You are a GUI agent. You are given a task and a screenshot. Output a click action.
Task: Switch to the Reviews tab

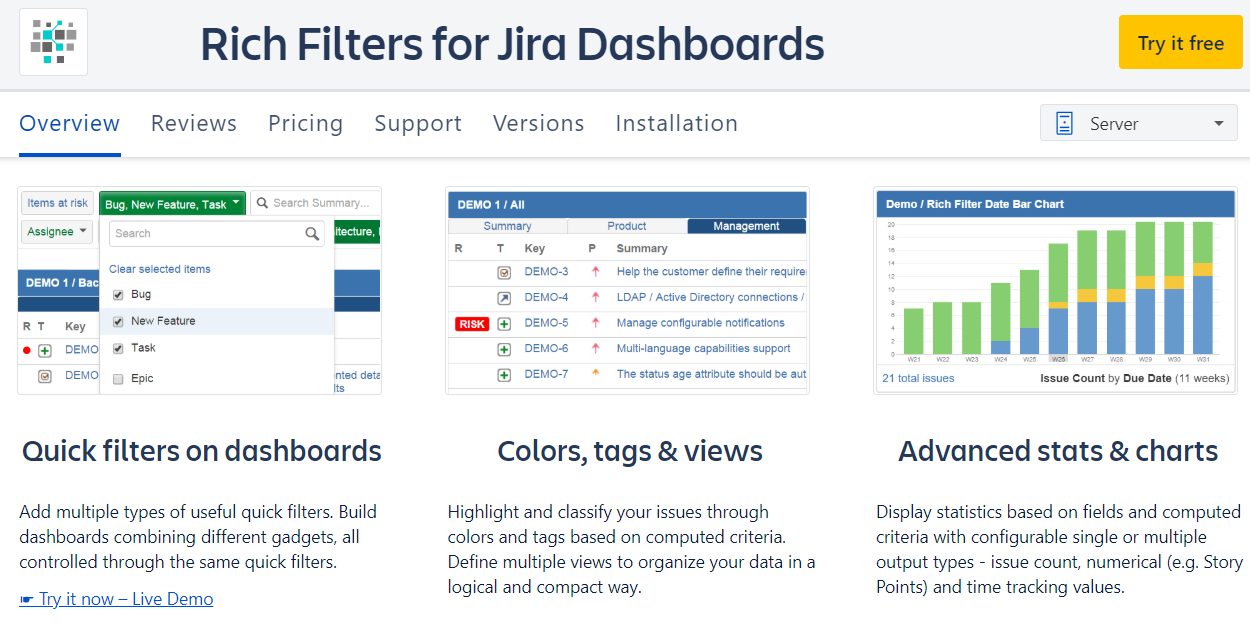click(x=194, y=124)
